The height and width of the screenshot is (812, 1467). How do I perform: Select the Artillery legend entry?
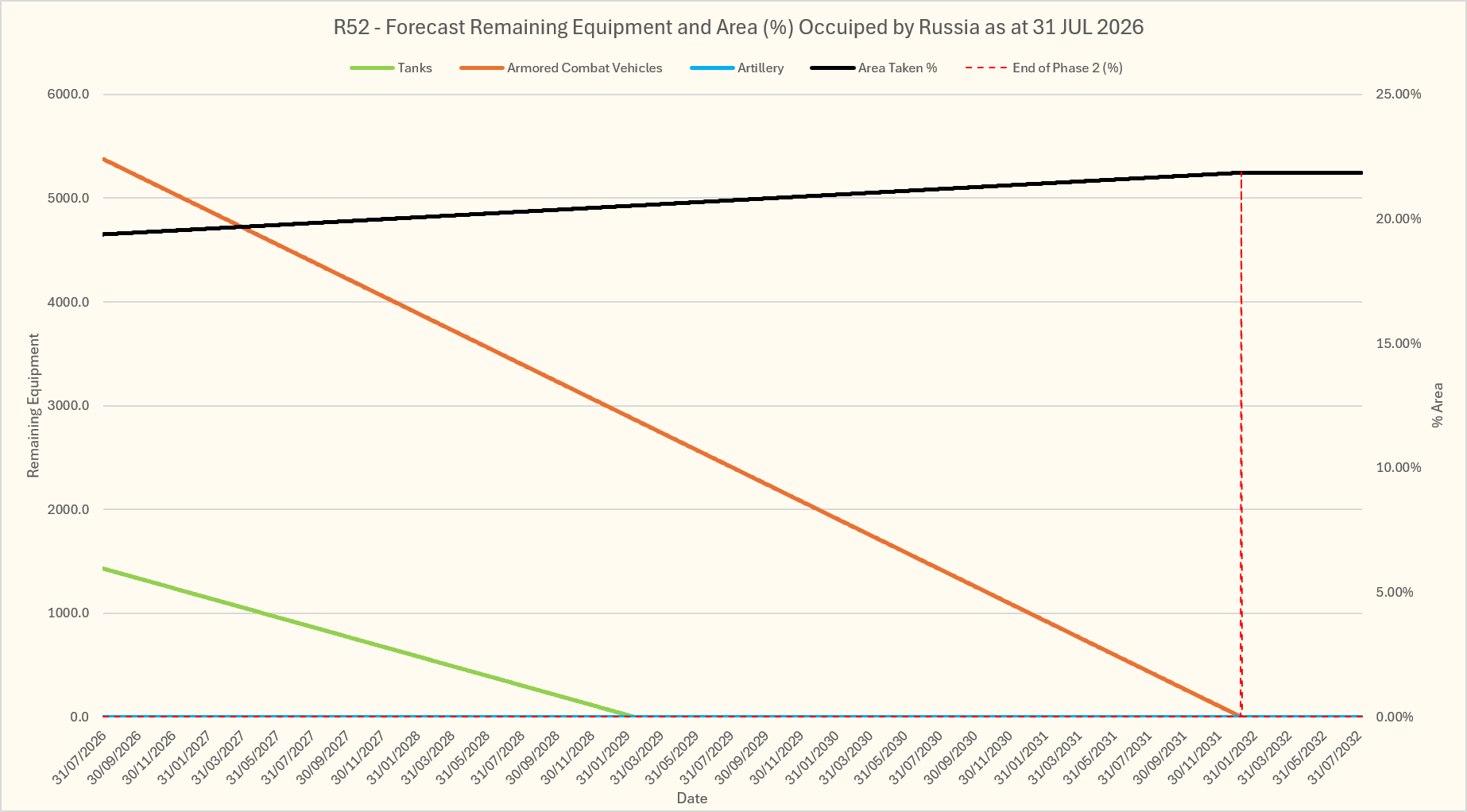(737, 68)
